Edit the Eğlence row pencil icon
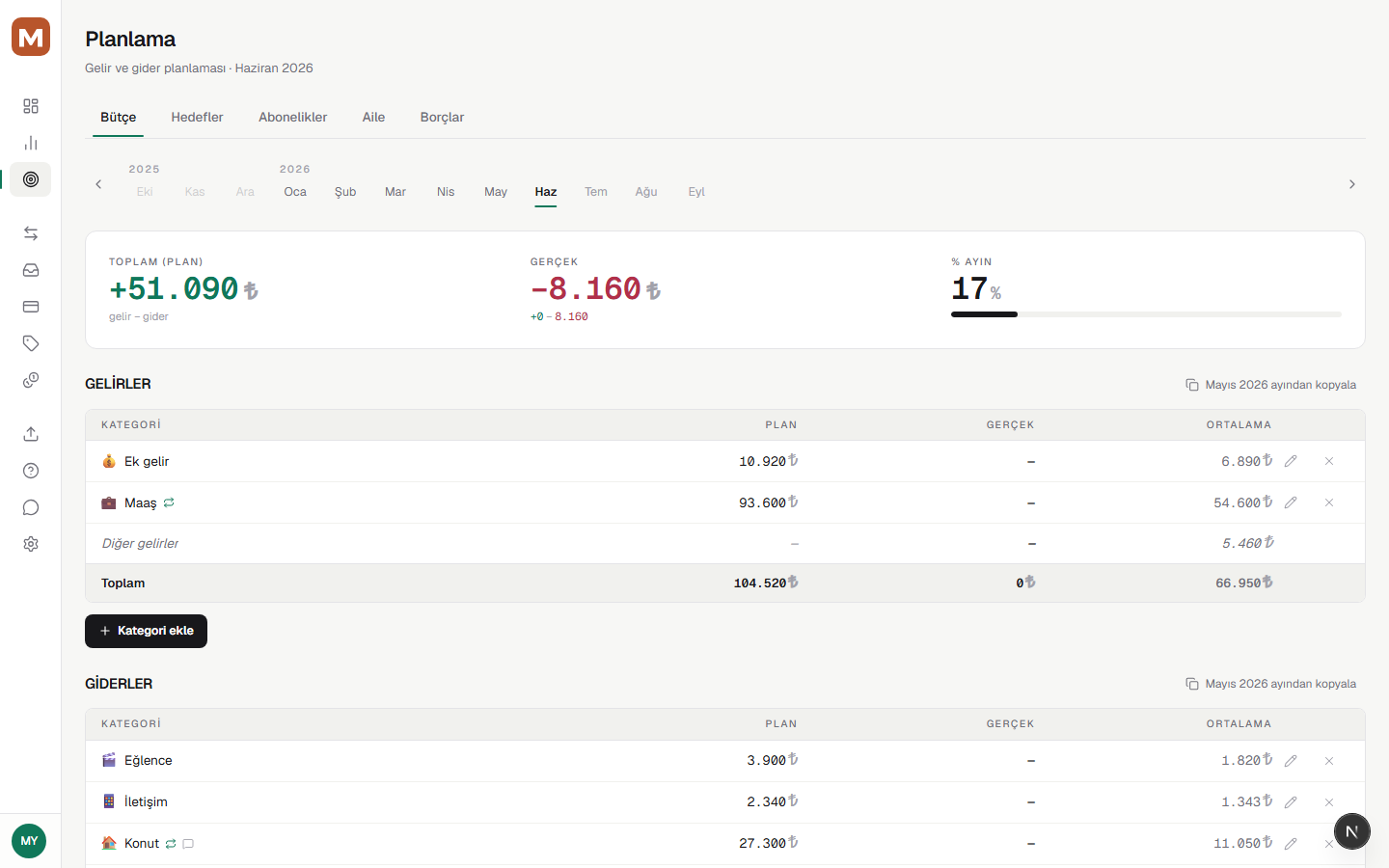The height and width of the screenshot is (868, 1389). pos(1291,761)
